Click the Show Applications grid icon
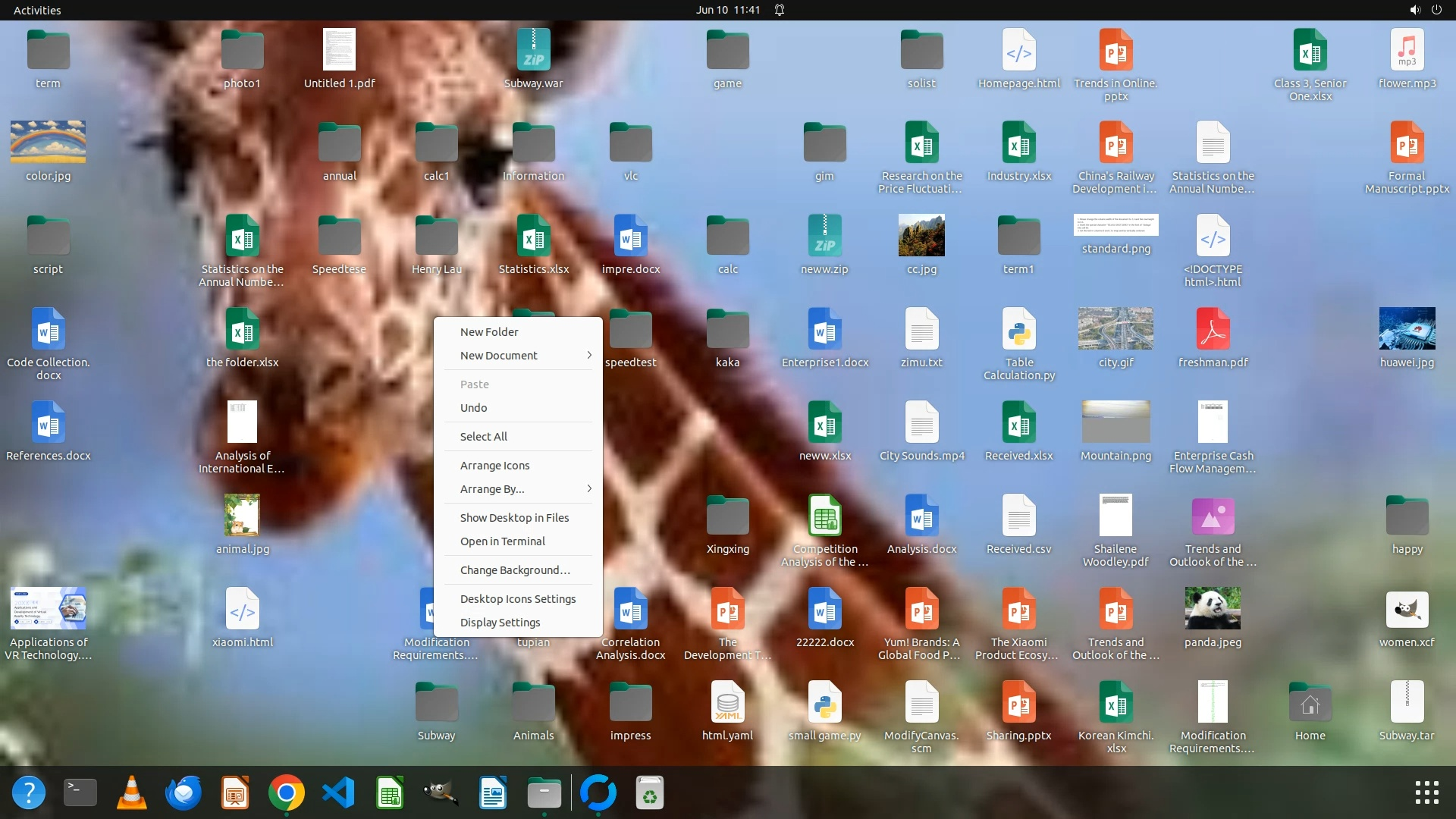The width and height of the screenshot is (1456, 819). pyautogui.click(x=1426, y=792)
